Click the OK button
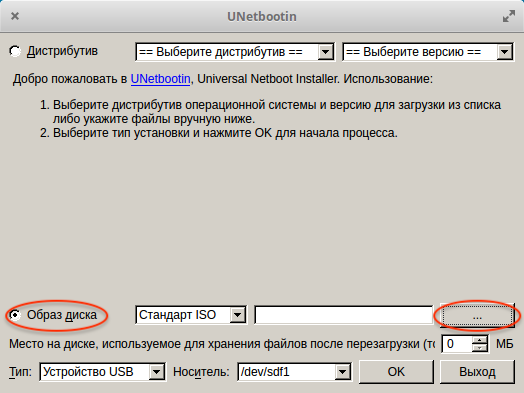 396,372
